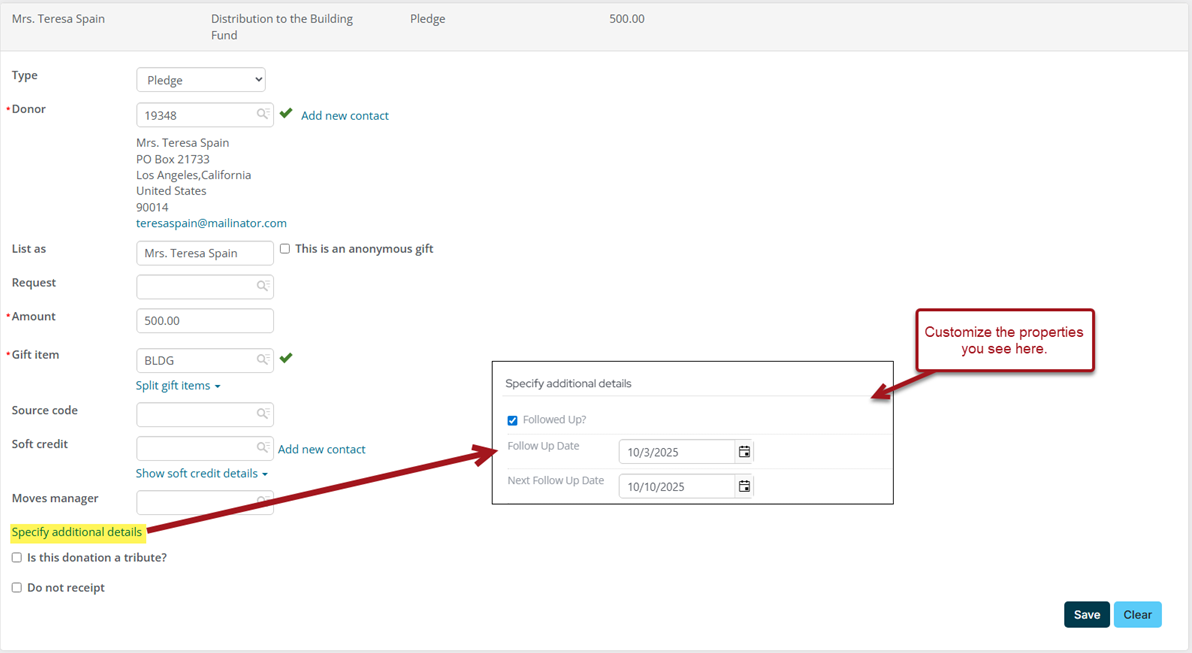This screenshot has width=1192, height=653.
Task: Expand Show soft credit details
Action: coord(201,474)
